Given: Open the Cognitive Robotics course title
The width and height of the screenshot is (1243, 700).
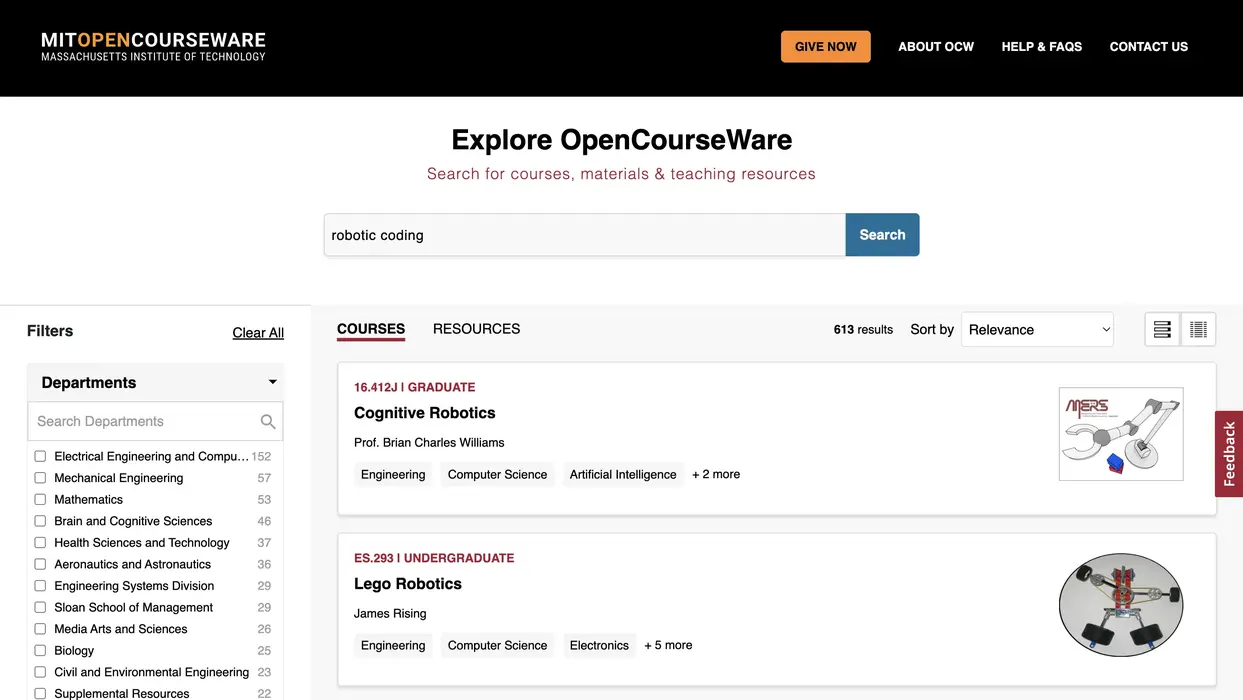Looking at the screenshot, I should pyautogui.click(x=425, y=413).
